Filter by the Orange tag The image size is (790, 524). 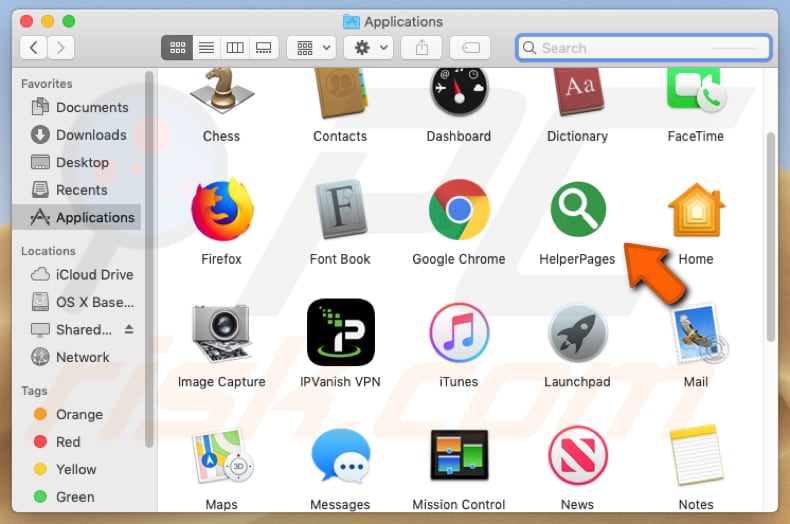click(69, 414)
